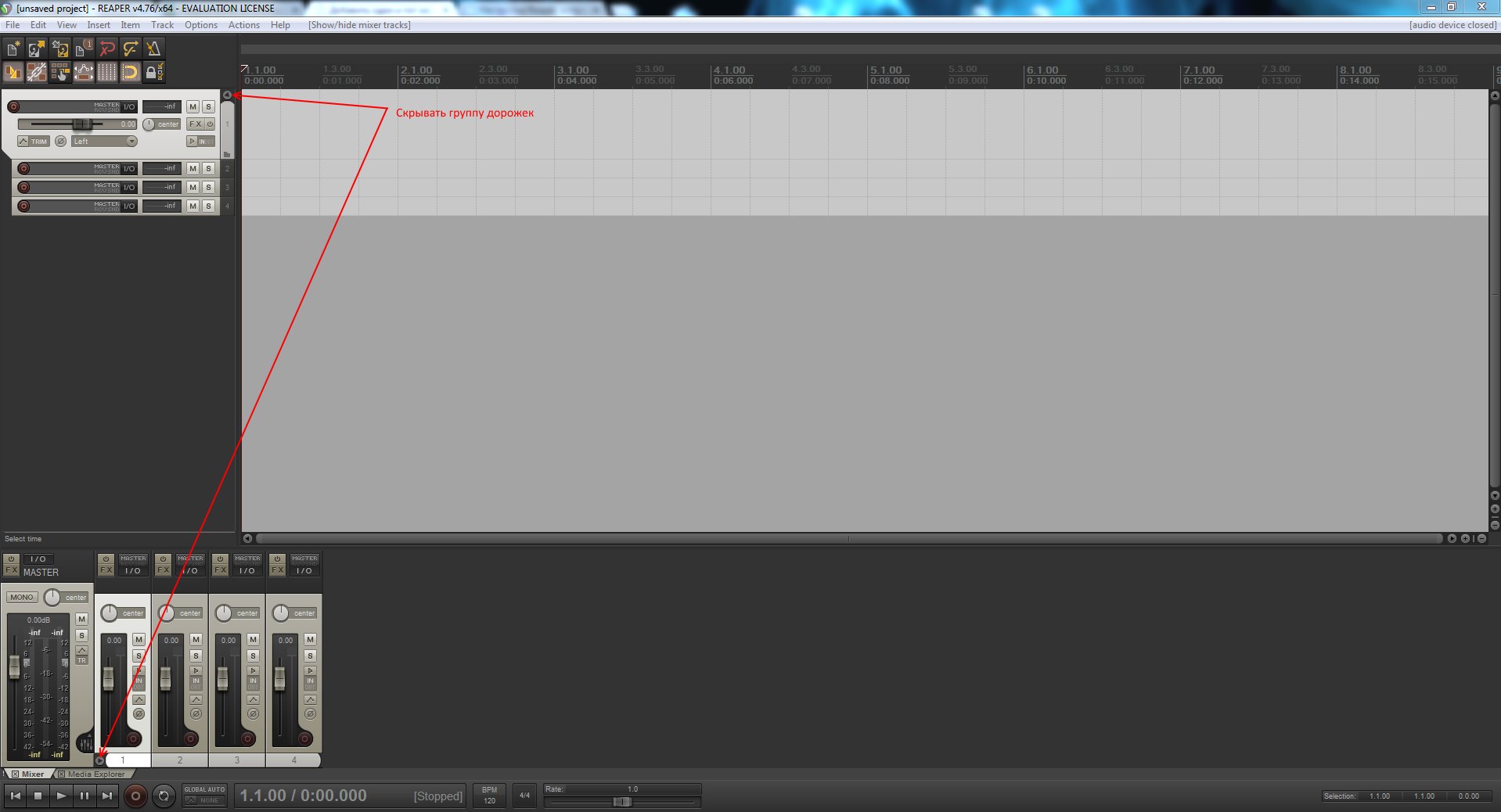Toggle the MONO button on master channel
The image size is (1501, 812).
(22, 598)
